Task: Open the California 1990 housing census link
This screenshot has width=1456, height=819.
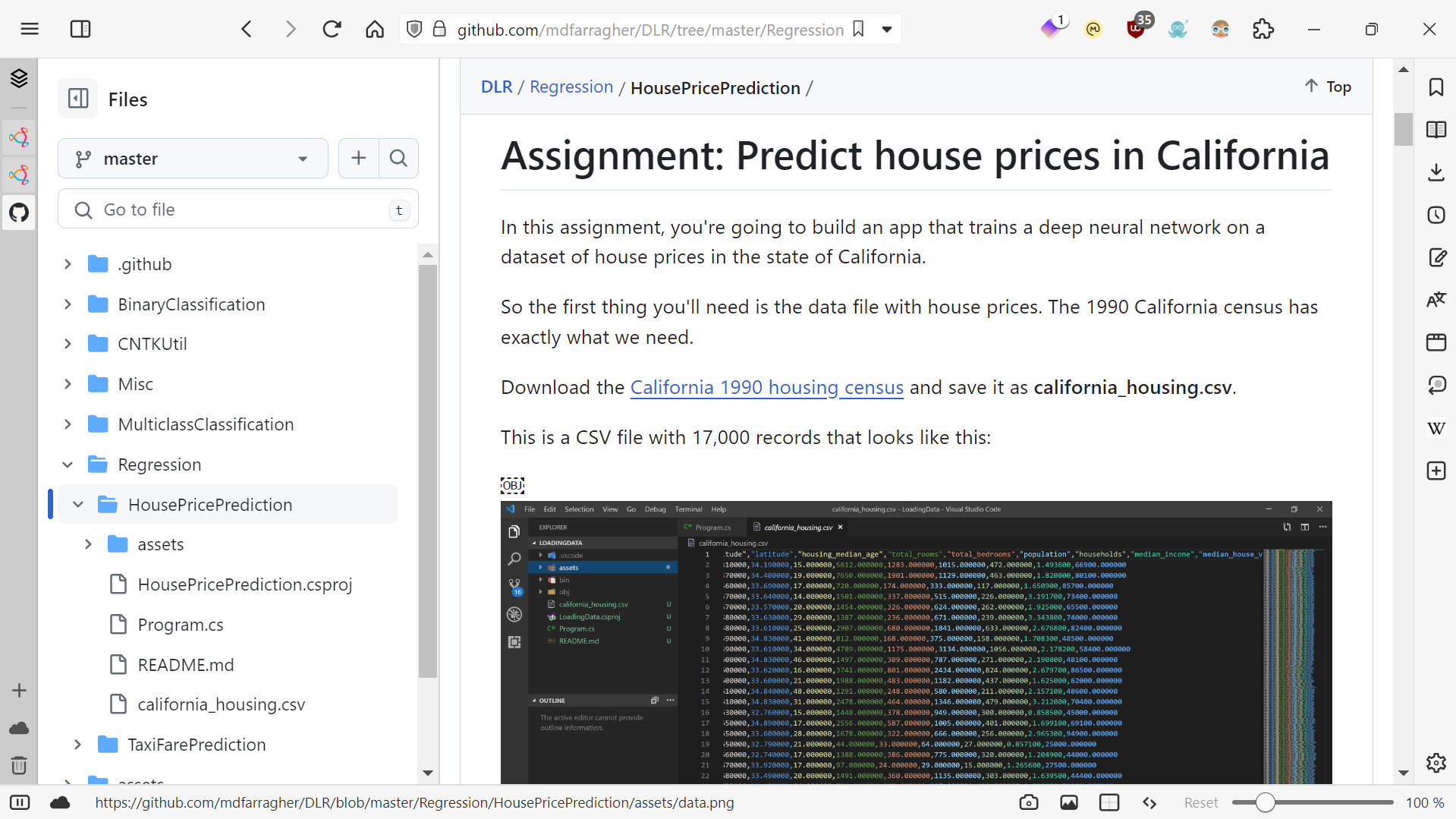Action: [x=766, y=387]
